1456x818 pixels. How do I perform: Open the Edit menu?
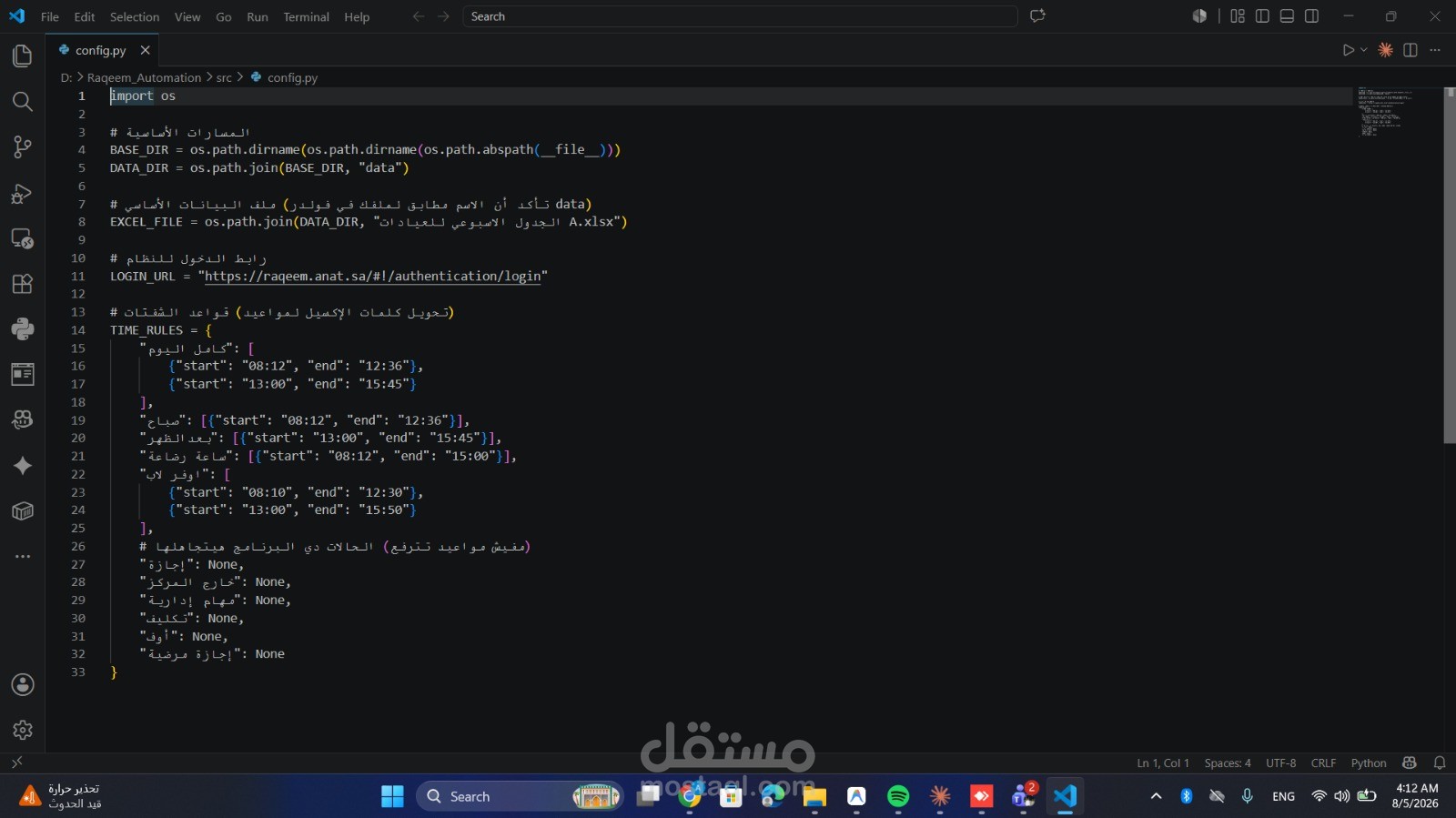pyautogui.click(x=85, y=16)
